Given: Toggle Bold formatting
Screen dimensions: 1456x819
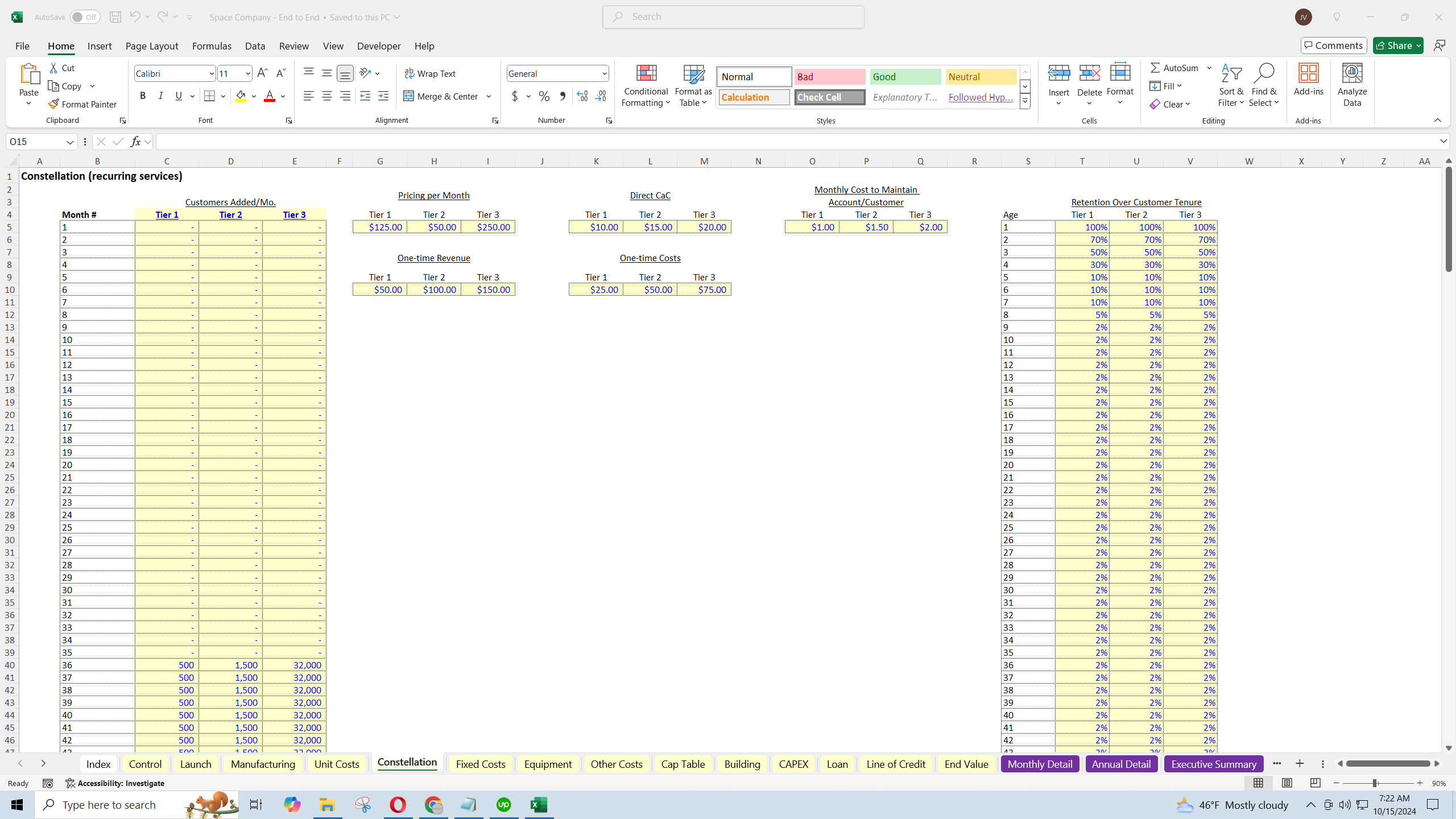Looking at the screenshot, I should click(x=143, y=96).
